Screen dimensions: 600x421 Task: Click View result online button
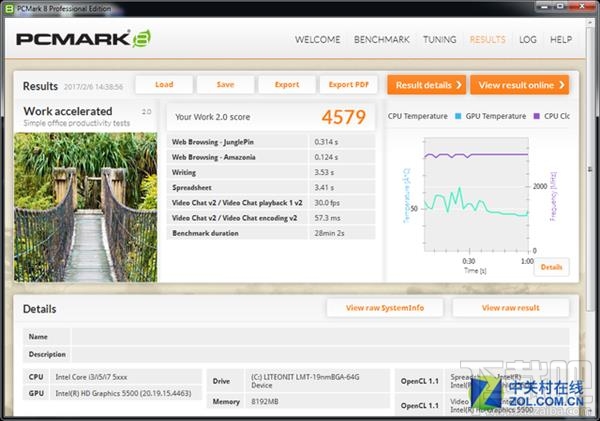tap(520, 85)
